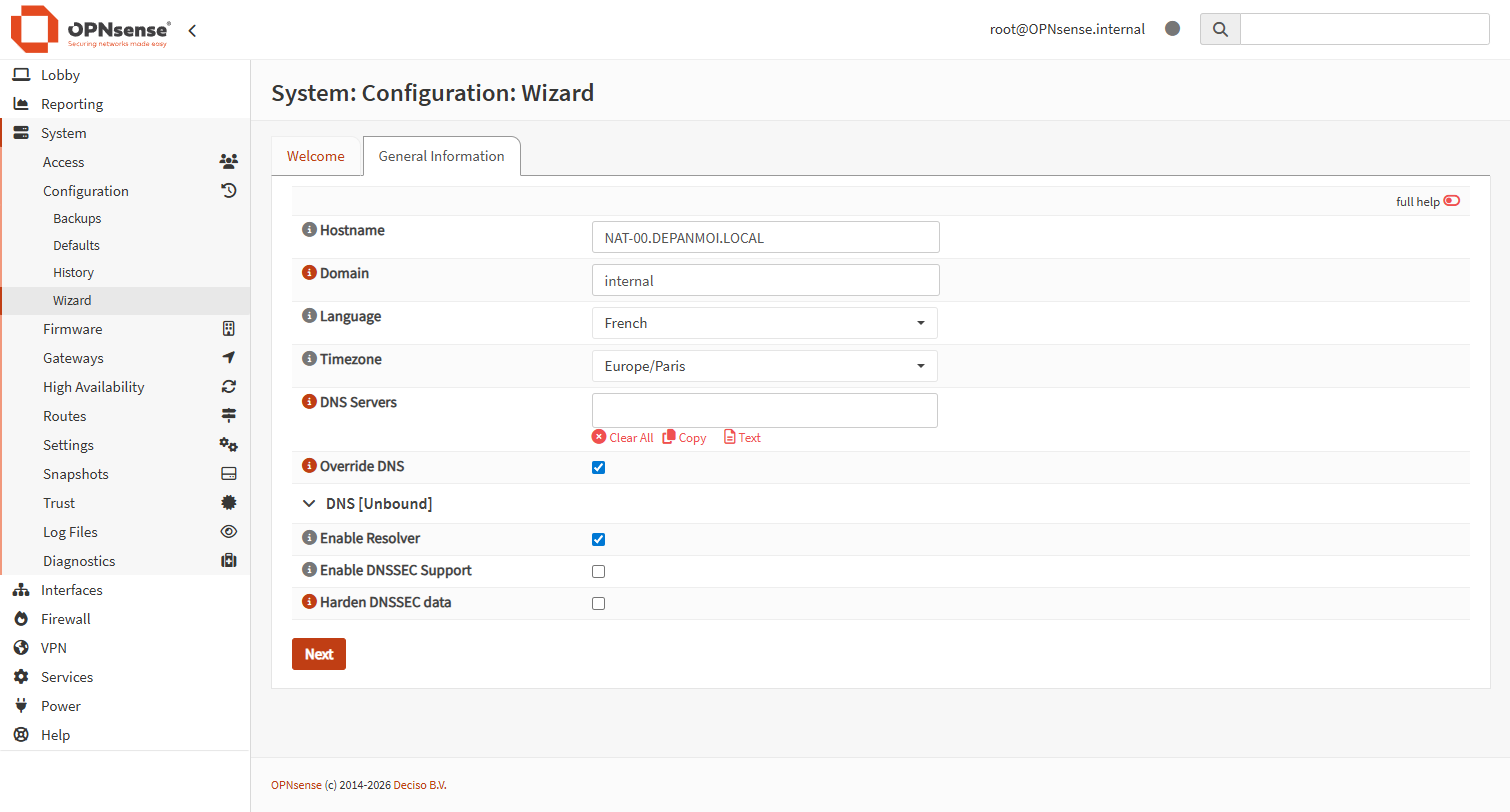Enable DNSSEC Support checkbox

599,572
